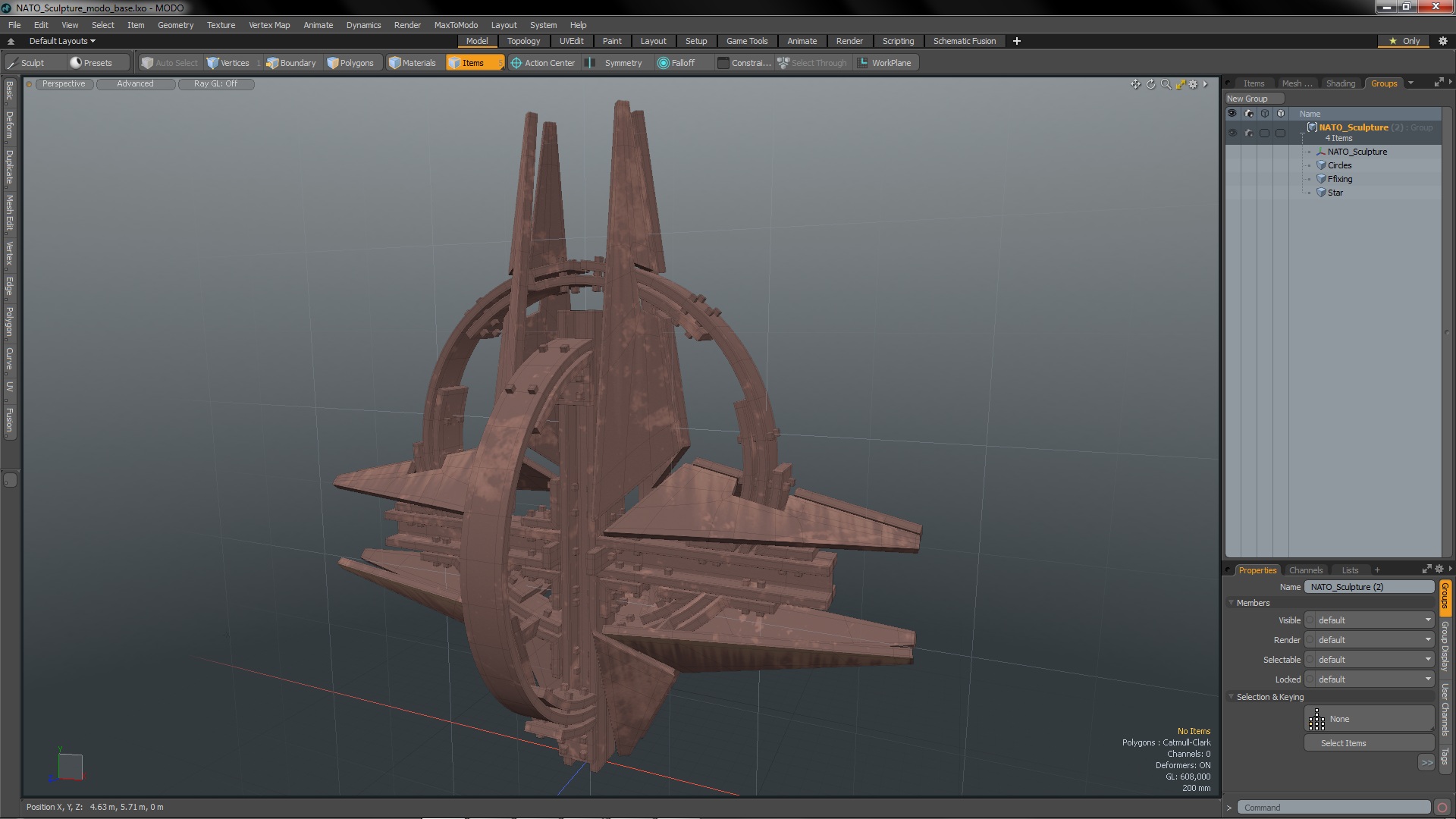Open the WorkPlane options
The width and height of the screenshot is (1456, 819).
(885, 63)
